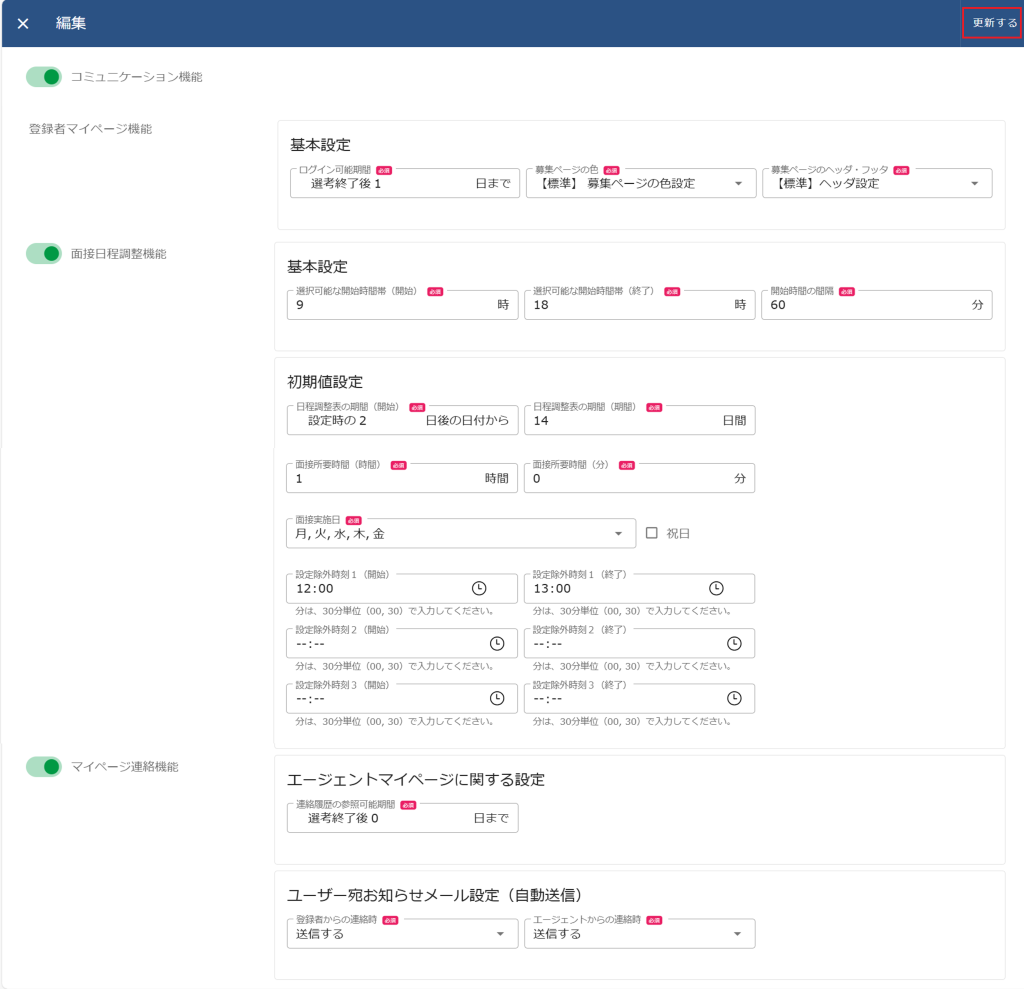1024x989 pixels.
Task: Turn off マイページ連絡機能 toggle
Action: click(44, 767)
